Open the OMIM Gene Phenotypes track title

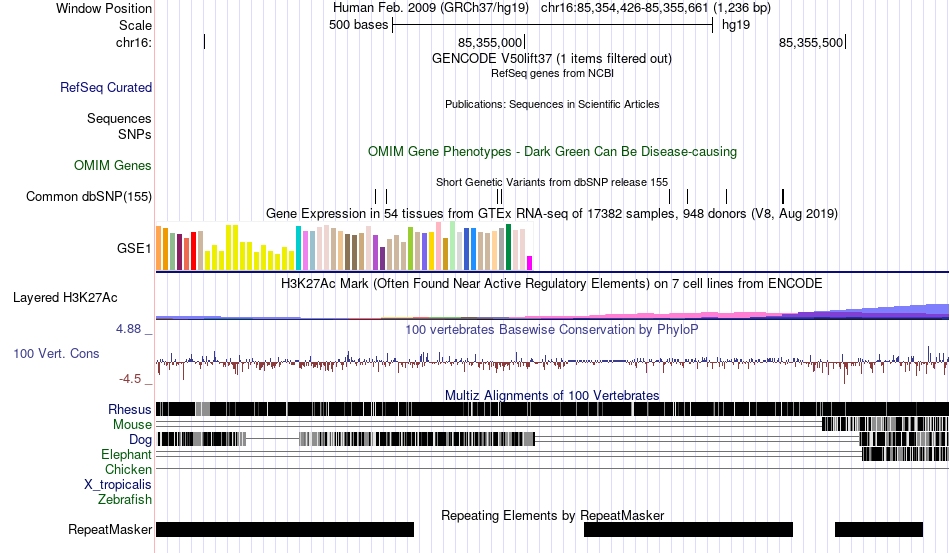[x=552, y=151]
